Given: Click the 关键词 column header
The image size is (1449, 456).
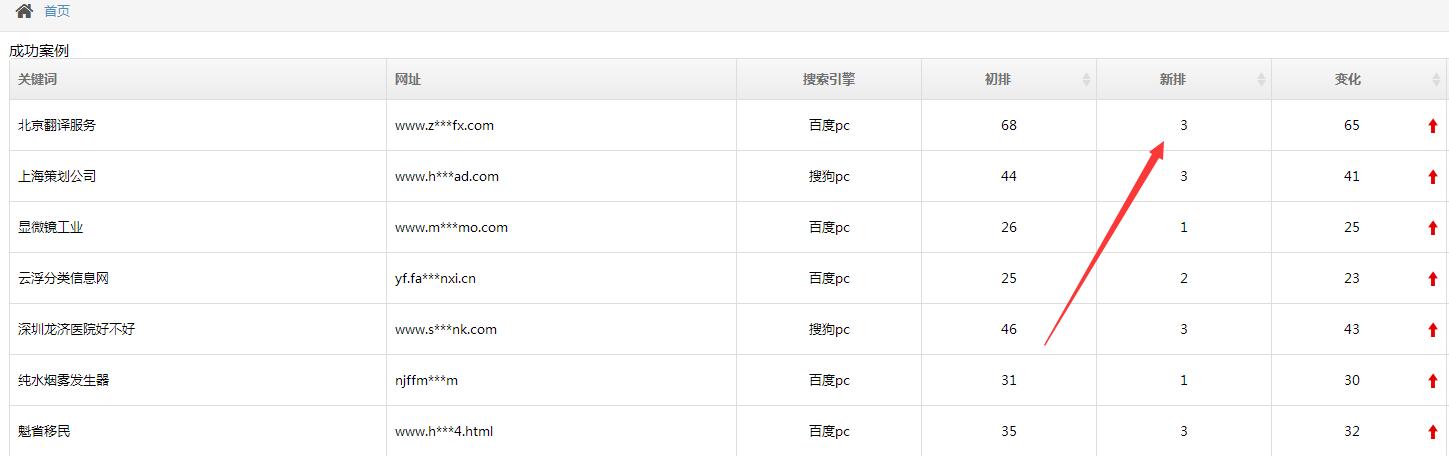Looking at the screenshot, I should 198,79.
